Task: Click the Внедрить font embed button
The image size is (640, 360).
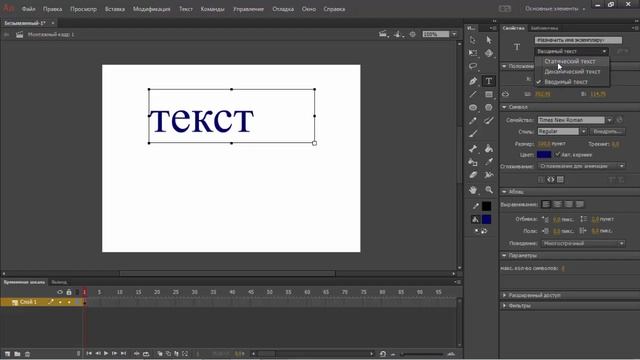Action: 607,131
